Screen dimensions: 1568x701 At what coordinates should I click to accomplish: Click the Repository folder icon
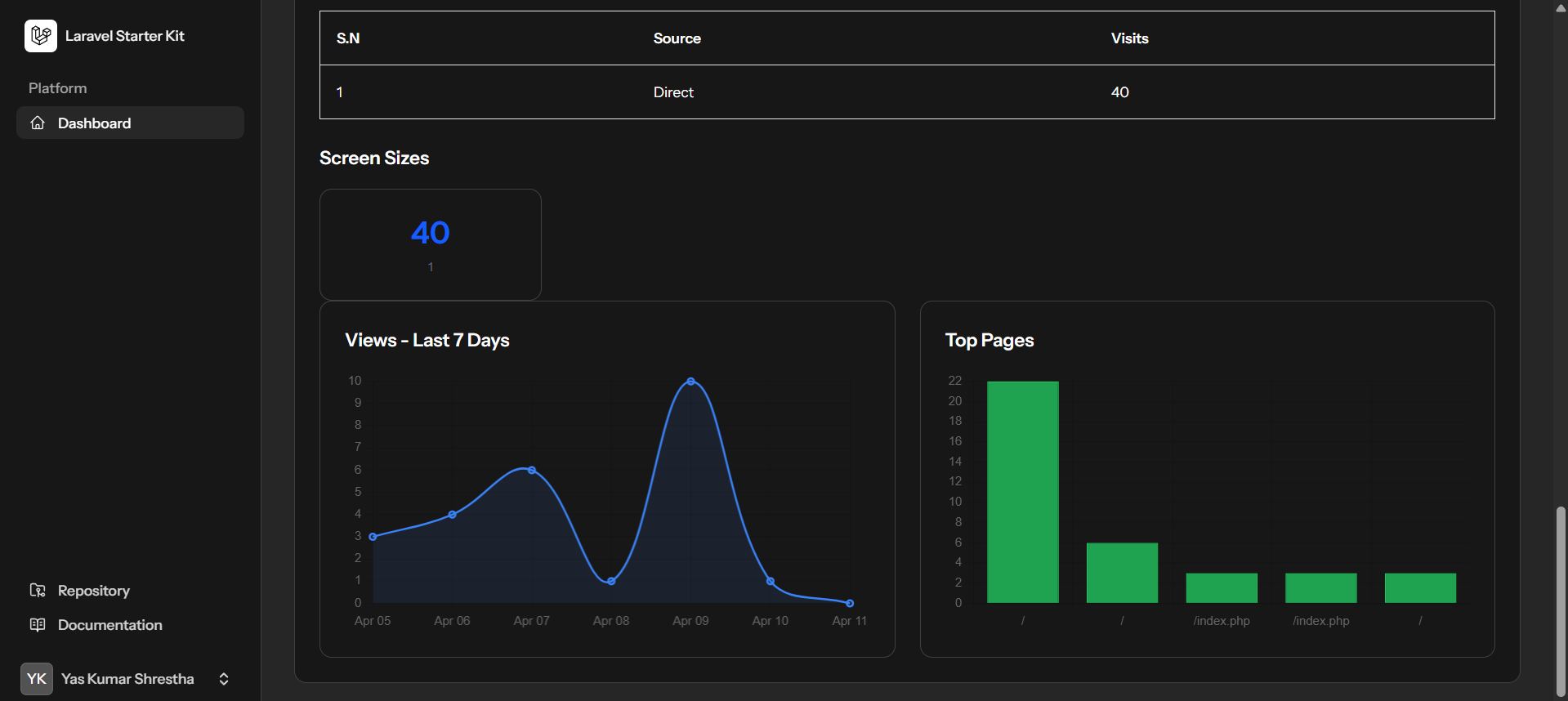38,590
